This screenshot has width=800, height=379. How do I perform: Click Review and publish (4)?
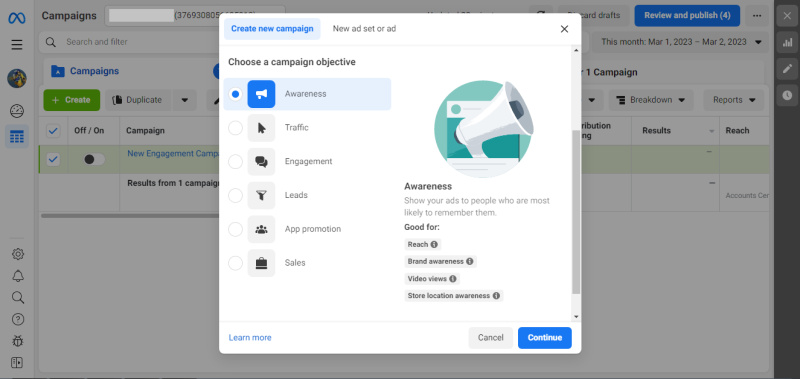pos(687,16)
